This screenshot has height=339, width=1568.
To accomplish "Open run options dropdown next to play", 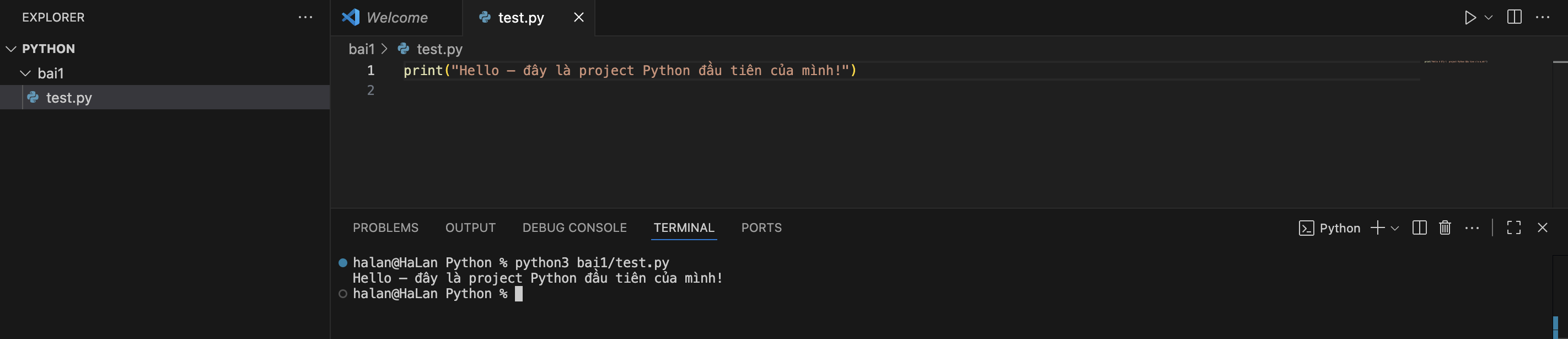I will pos(1488,18).
